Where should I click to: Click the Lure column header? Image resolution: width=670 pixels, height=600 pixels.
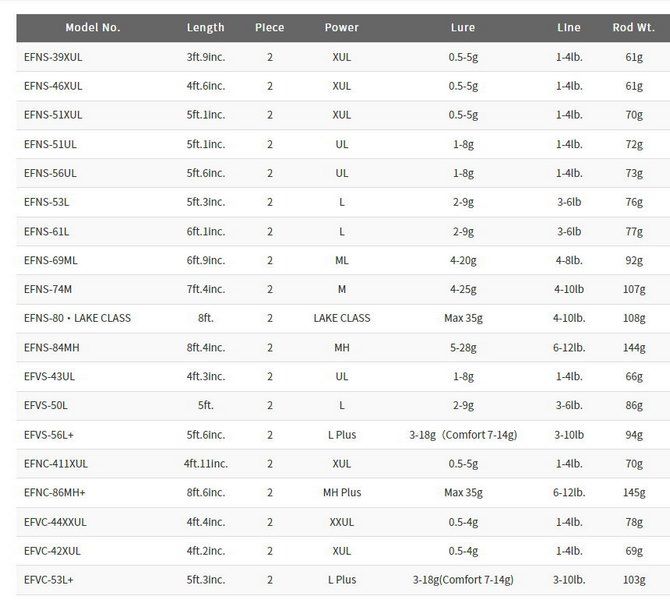point(463,28)
